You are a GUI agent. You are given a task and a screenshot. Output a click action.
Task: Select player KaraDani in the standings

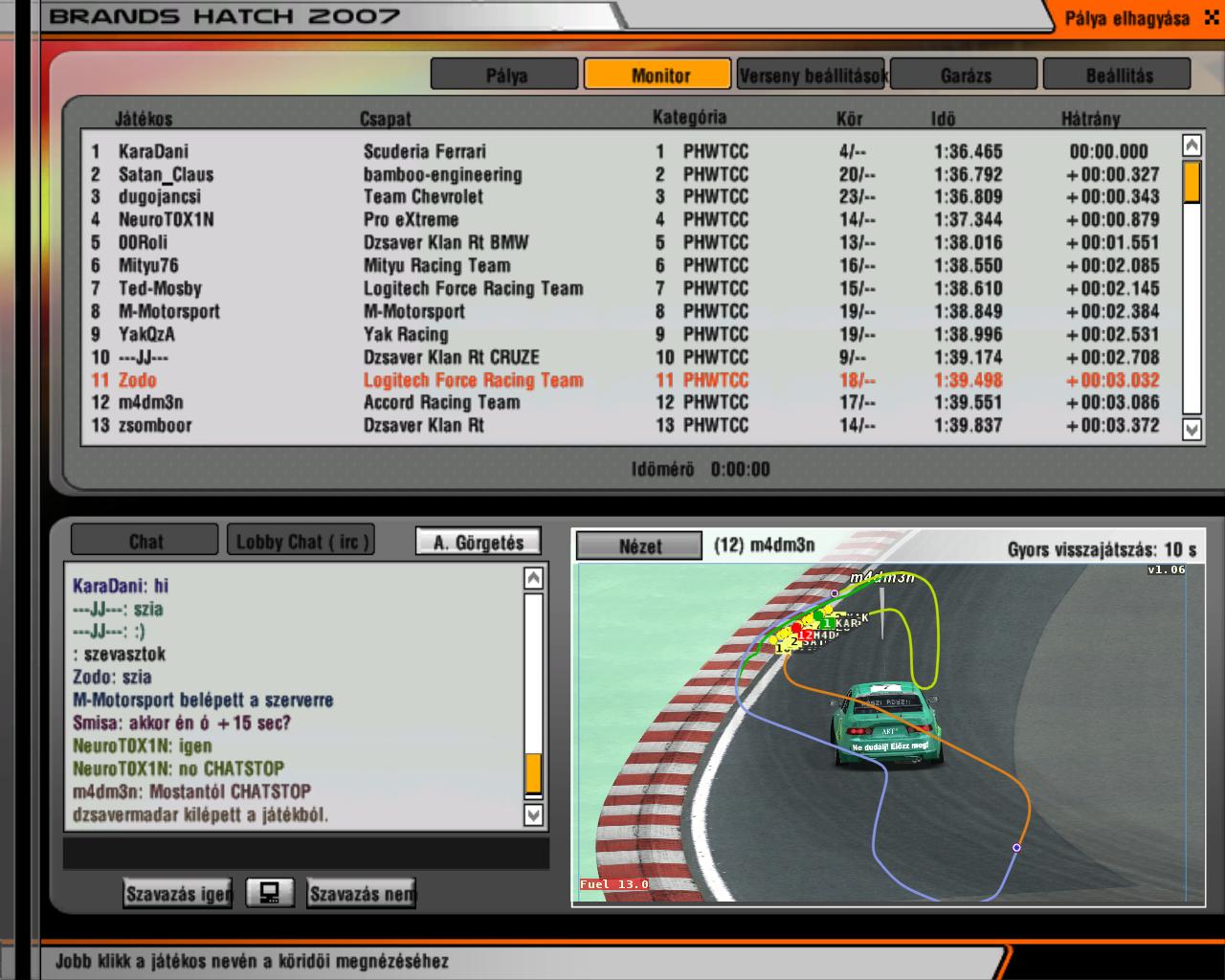[153, 151]
